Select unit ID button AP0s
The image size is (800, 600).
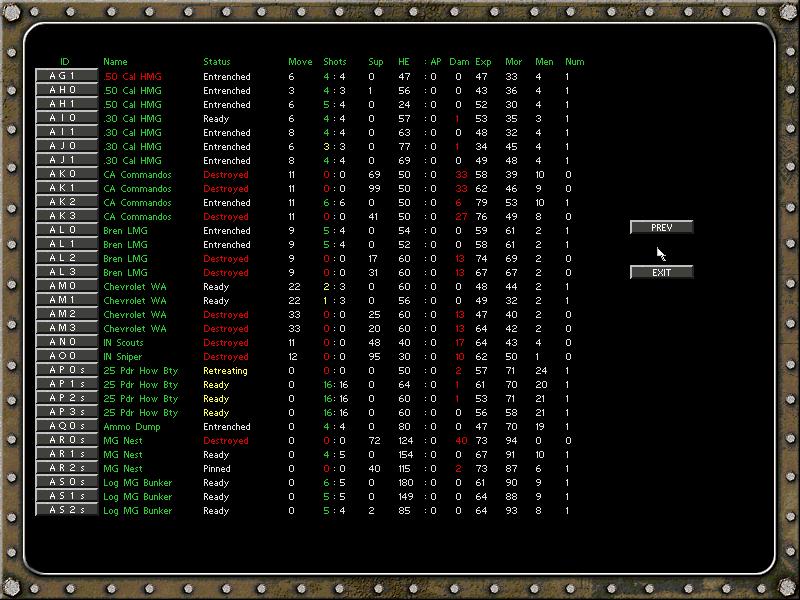[67, 370]
